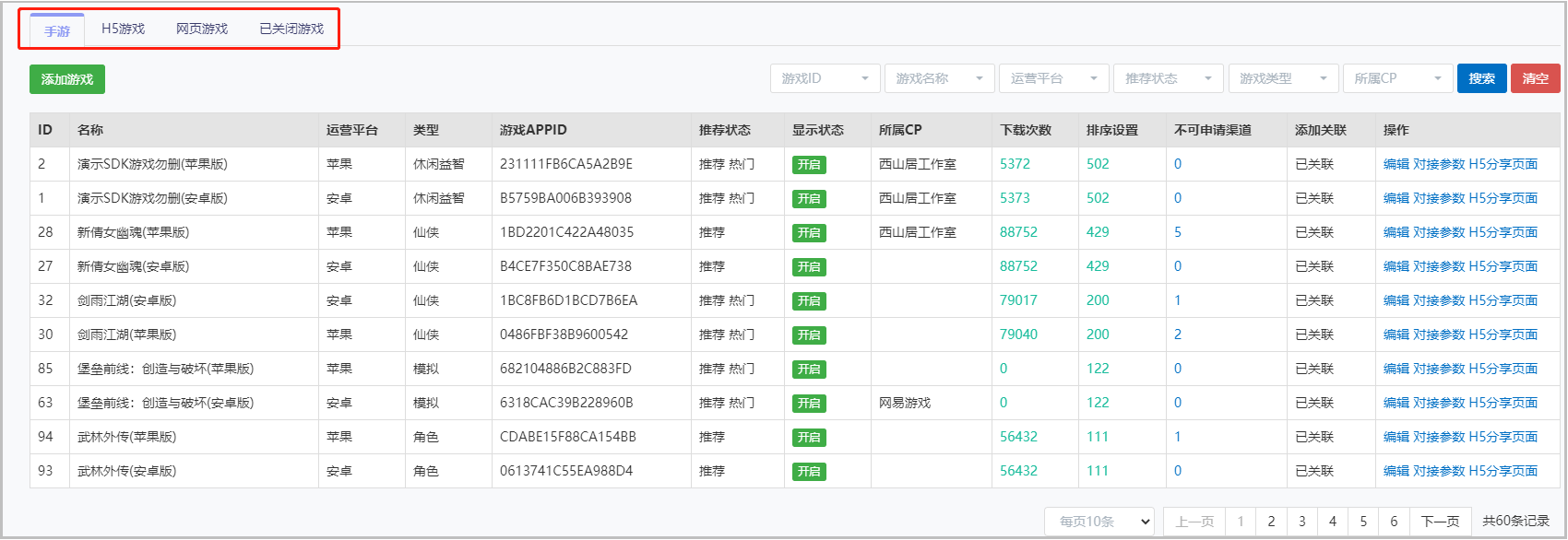Open H5分享页面 for 剑雨江湖(苹果版)
Viewport: 1568px width, 540px height.
pyautogui.click(x=1503, y=335)
